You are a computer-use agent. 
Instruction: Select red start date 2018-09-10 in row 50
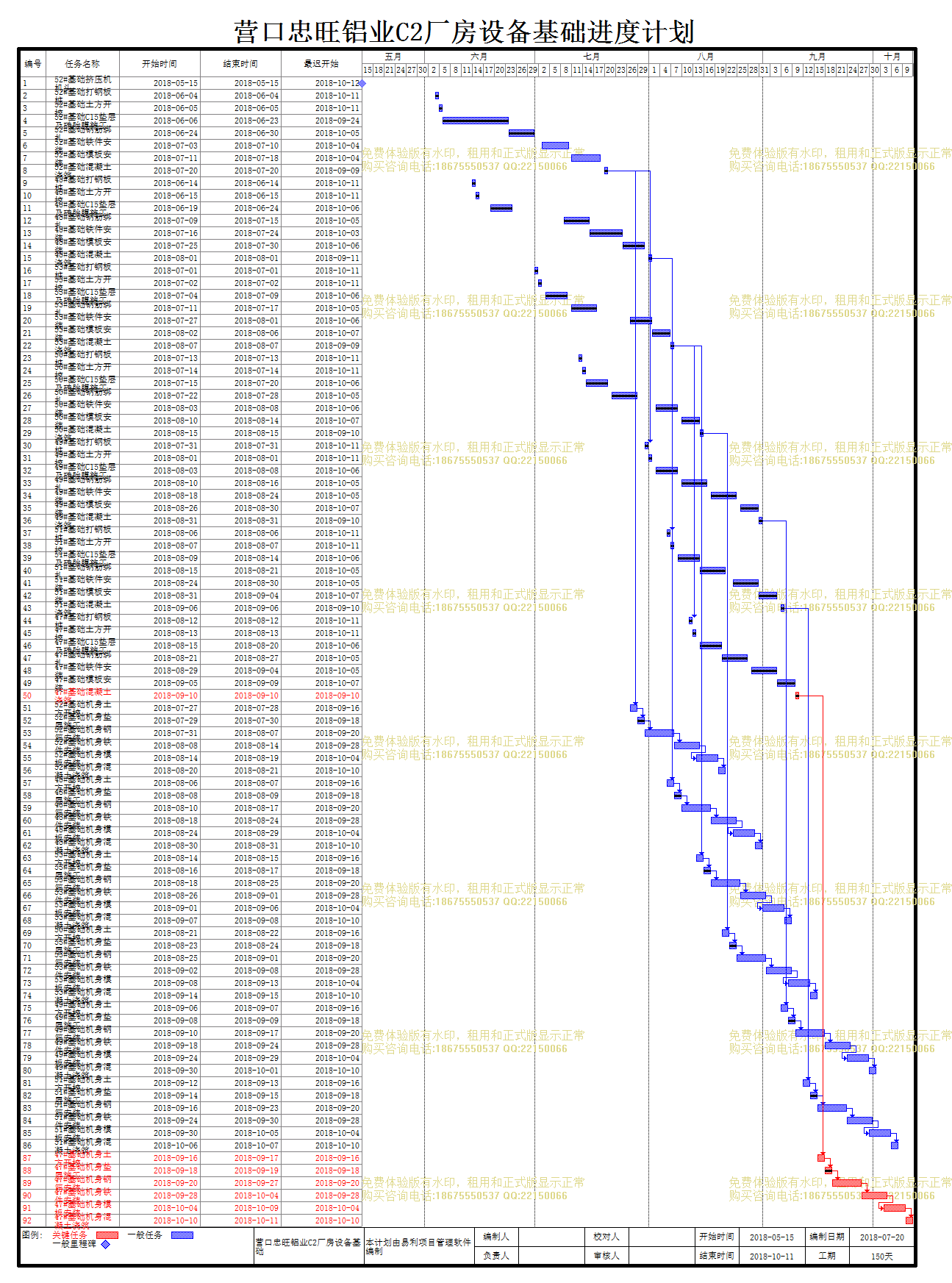click(175, 696)
